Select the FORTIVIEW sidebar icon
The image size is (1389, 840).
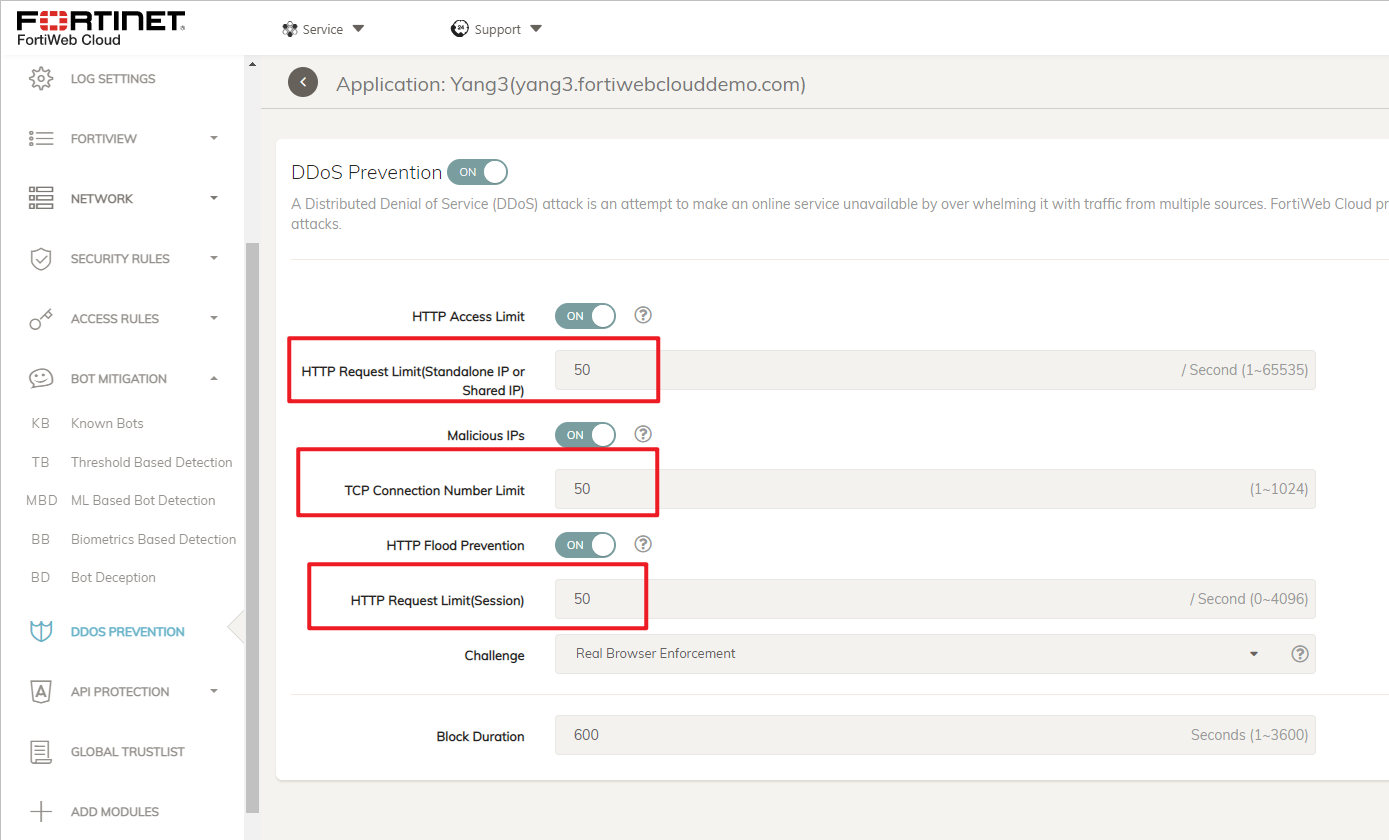coord(40,138)
